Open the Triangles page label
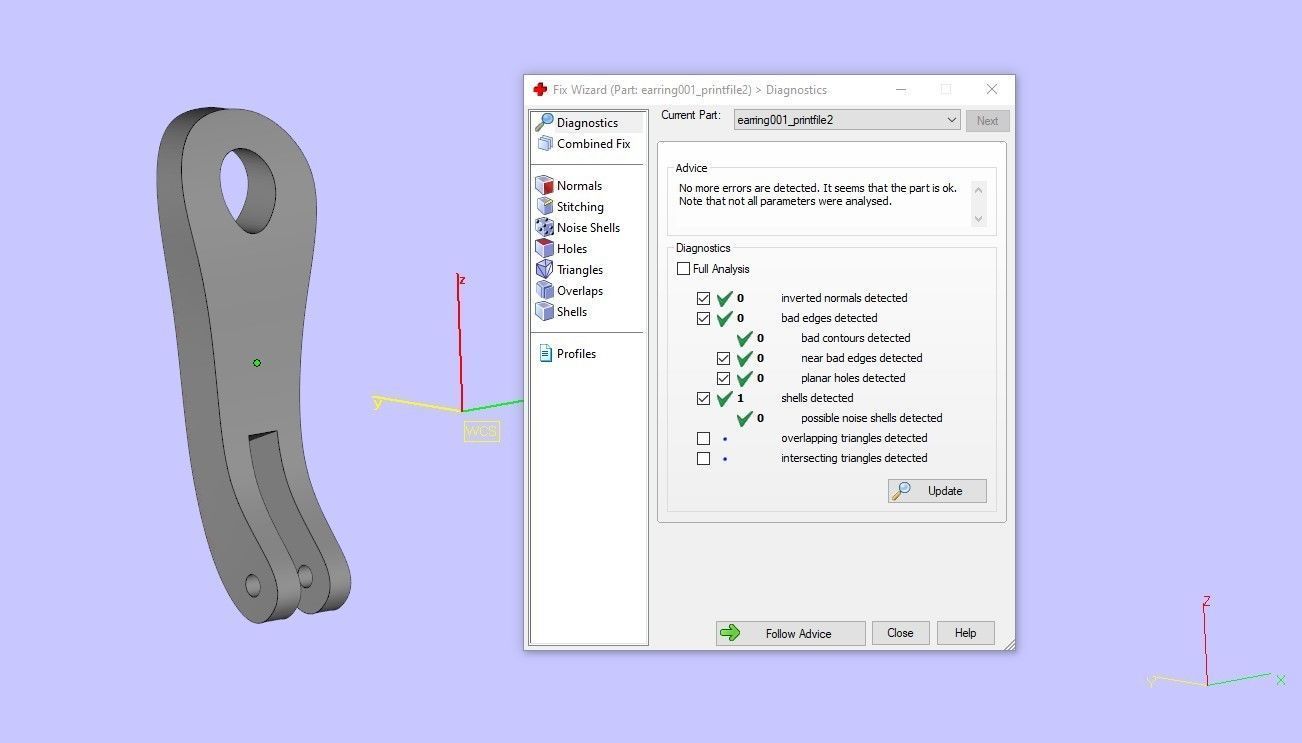Image resolution: width=1302 pixels, height=743 pixels. pos(580,270)
